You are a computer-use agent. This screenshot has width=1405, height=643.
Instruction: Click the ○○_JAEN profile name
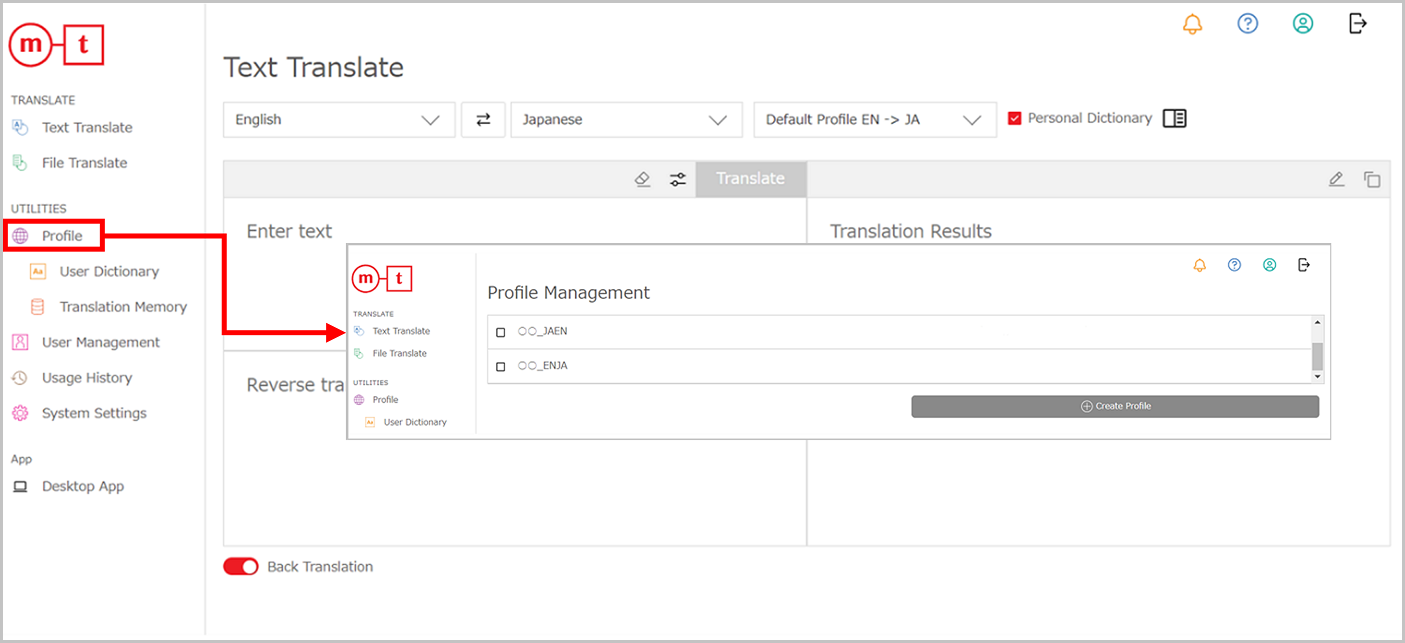[x=543, y=331]
